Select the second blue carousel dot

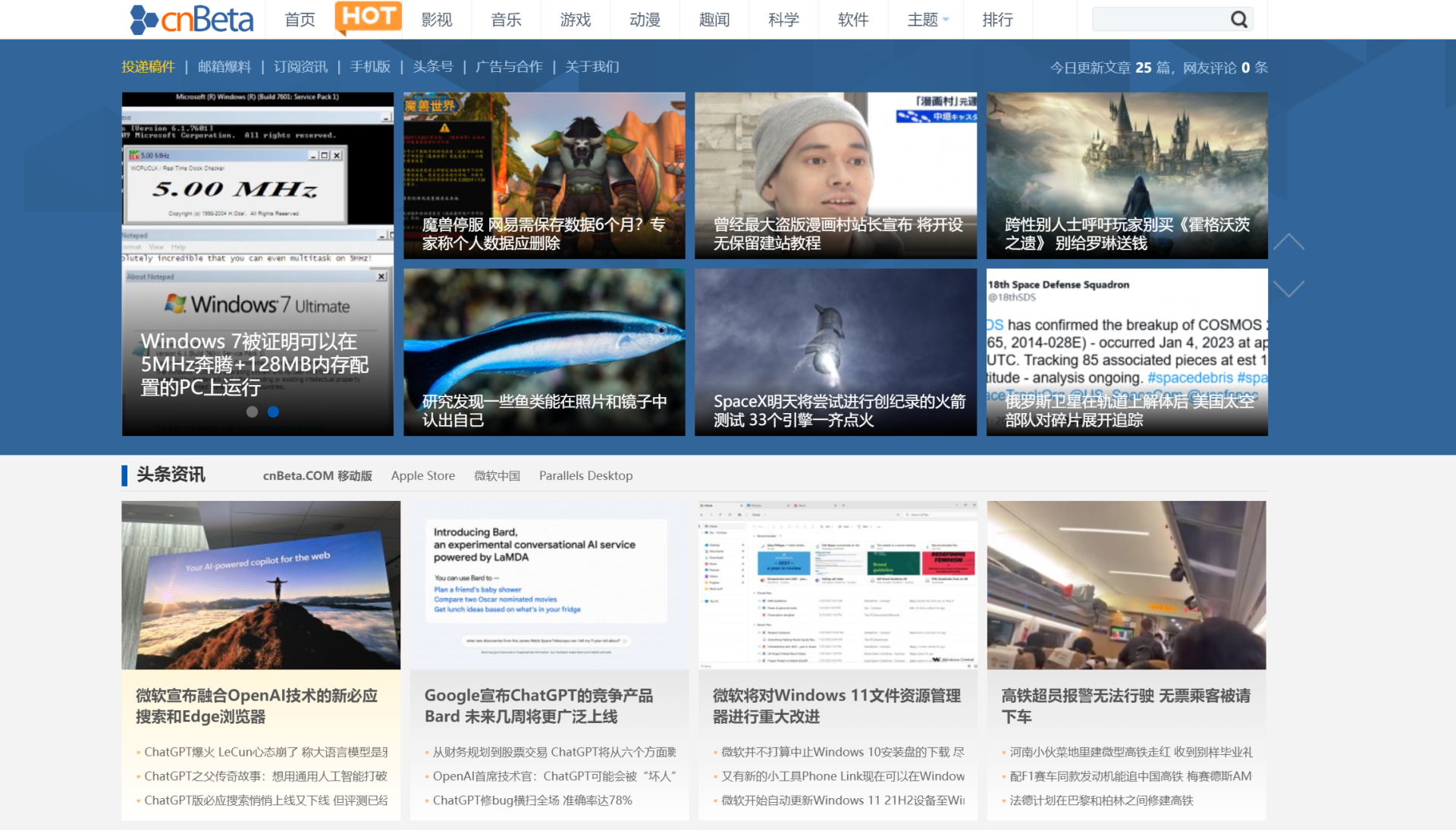pyautogui.click(x=274, y=412)
